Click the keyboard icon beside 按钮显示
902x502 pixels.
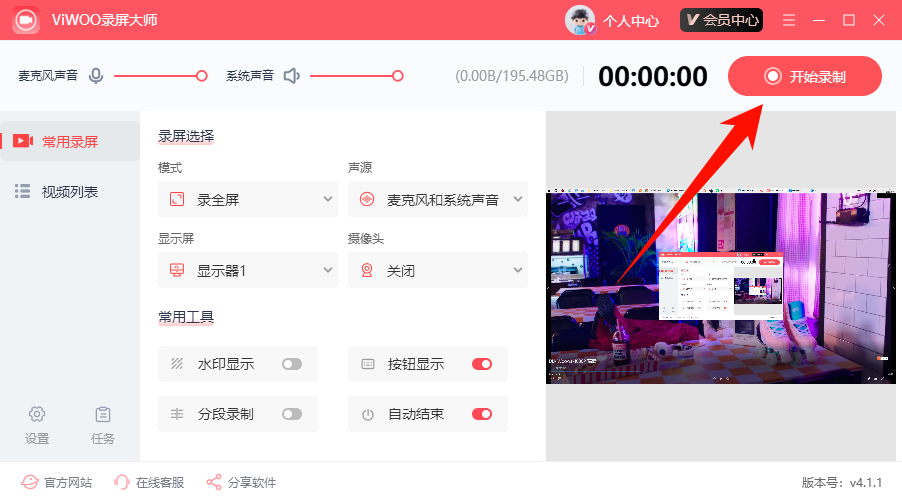coord(368,364)
